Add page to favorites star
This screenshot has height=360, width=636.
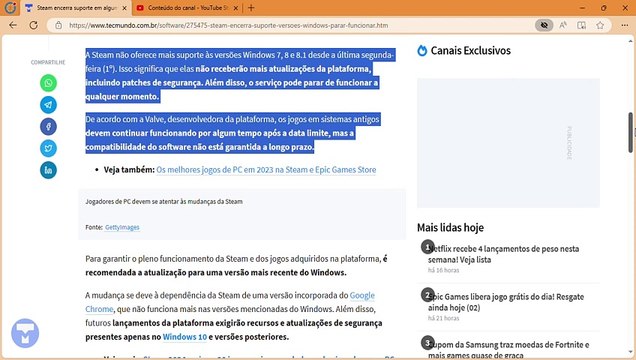click(600, 25)
